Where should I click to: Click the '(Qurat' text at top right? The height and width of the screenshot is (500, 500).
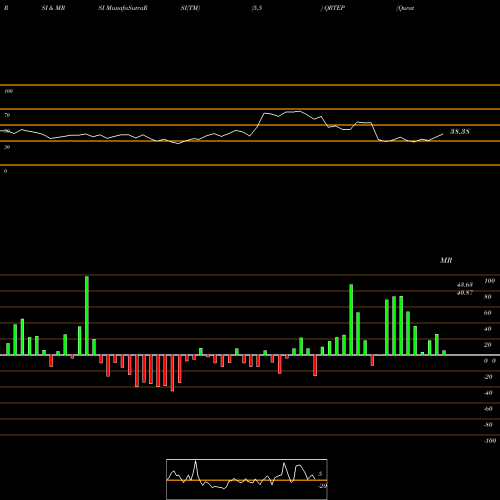coord(405,8)
